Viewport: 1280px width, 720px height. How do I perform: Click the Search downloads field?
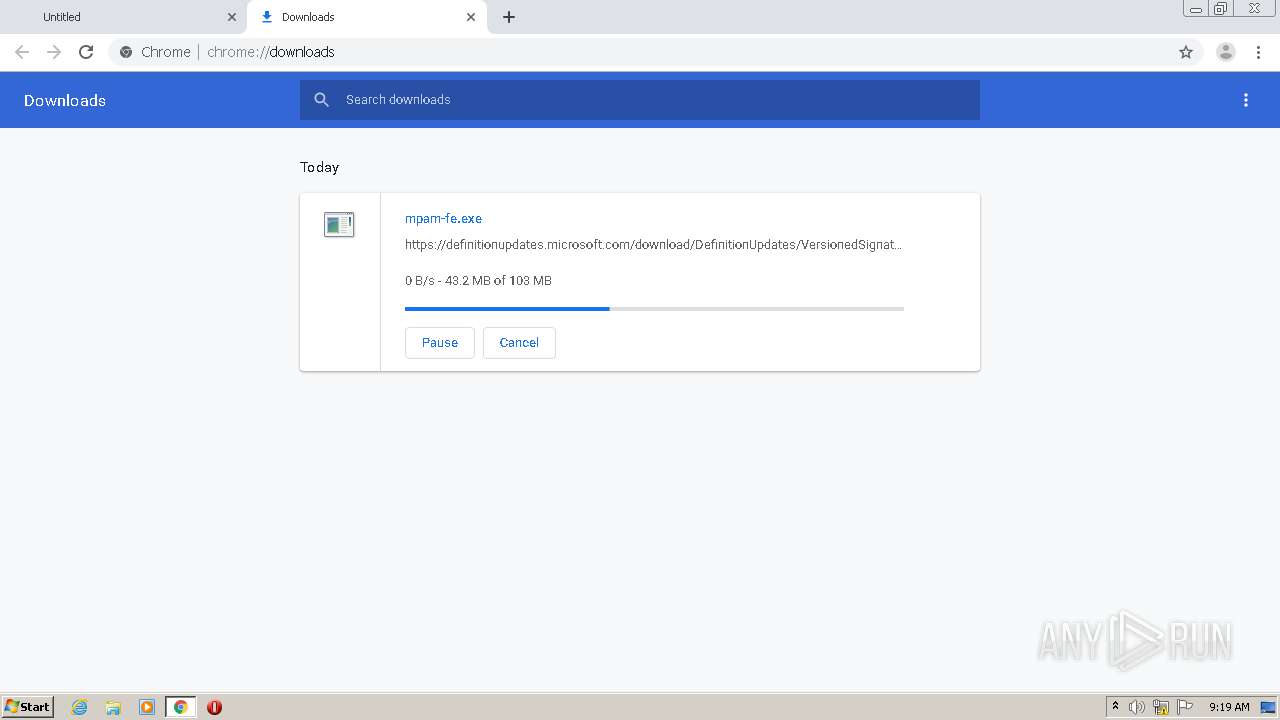(x=640, y=100)
